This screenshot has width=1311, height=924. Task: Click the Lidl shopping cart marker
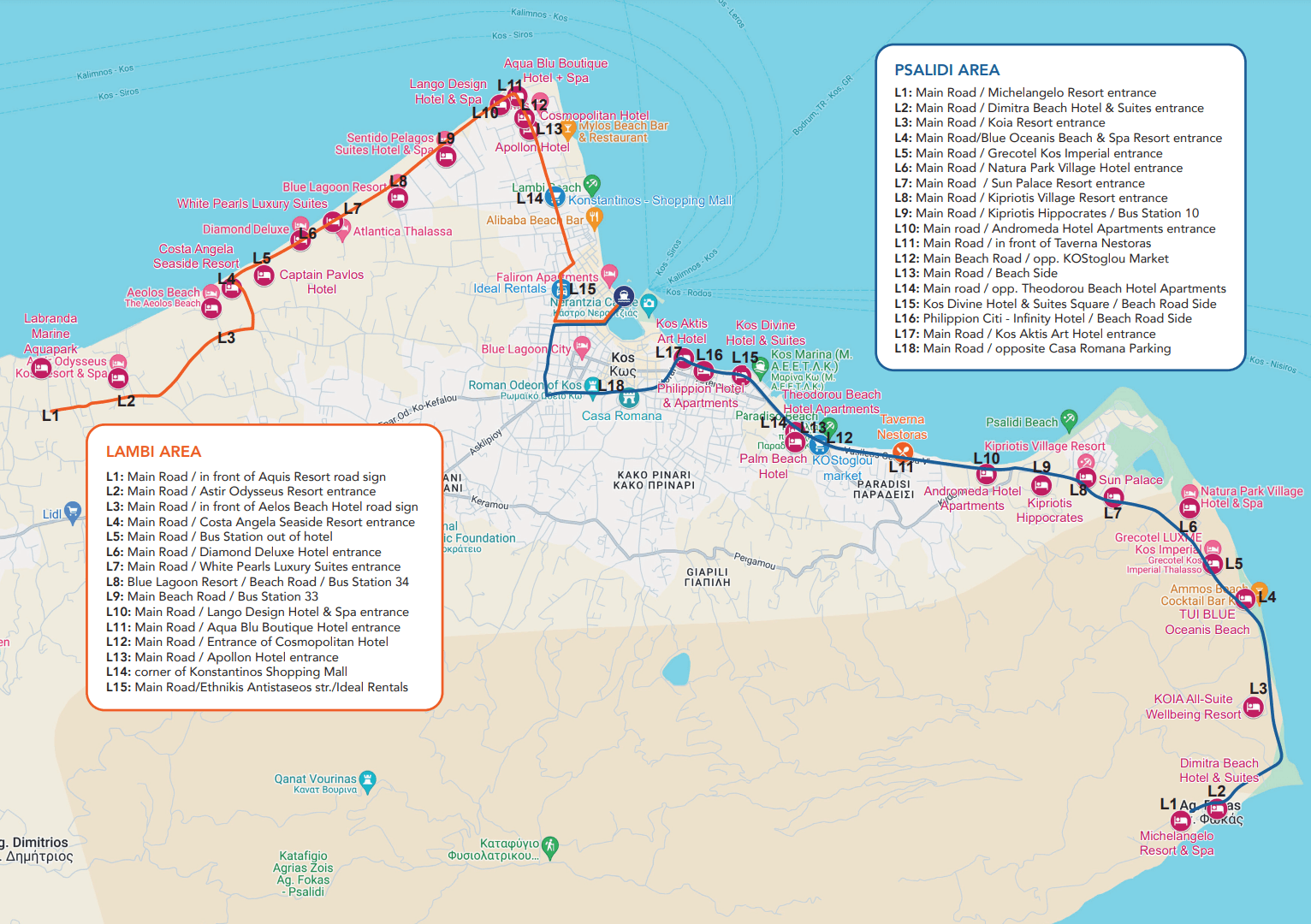pyautogui.click(x=73, y=512)
